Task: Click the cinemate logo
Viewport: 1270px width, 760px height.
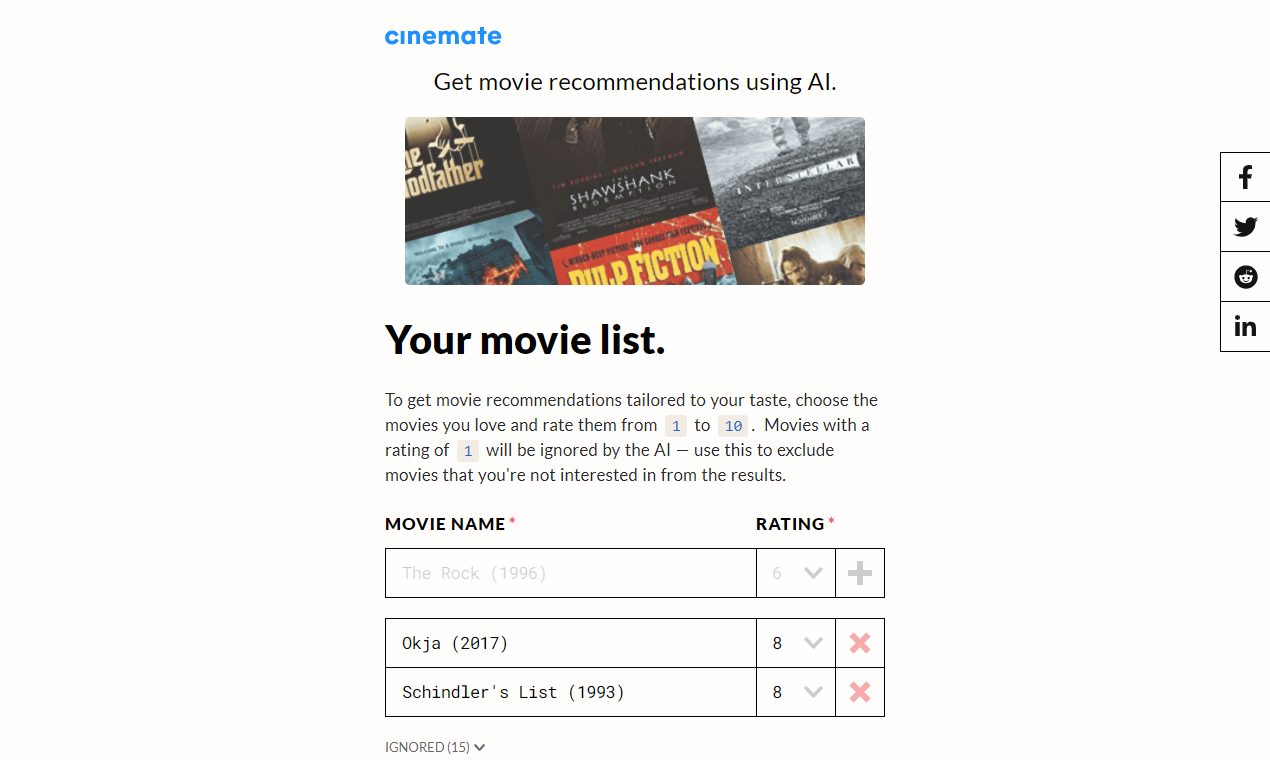Action: (x=443, y=35)
